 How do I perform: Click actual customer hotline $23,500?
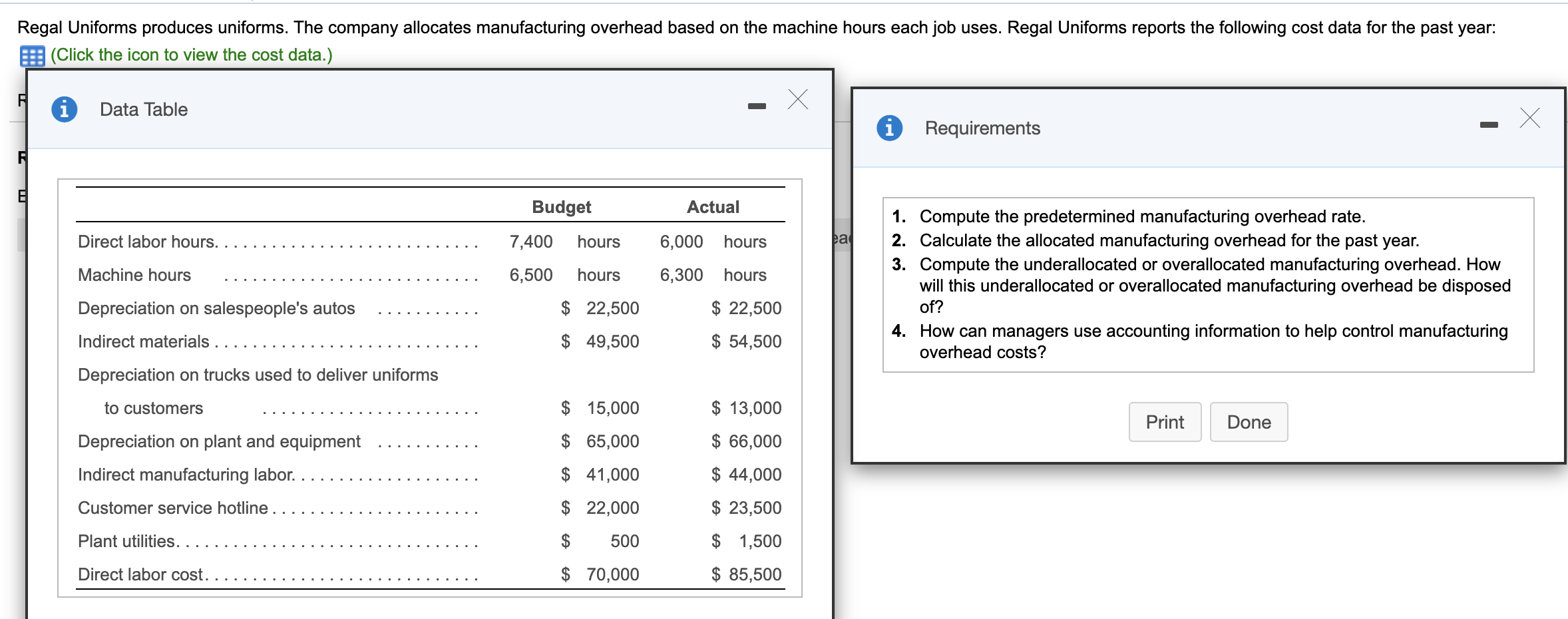pos(746,508)
